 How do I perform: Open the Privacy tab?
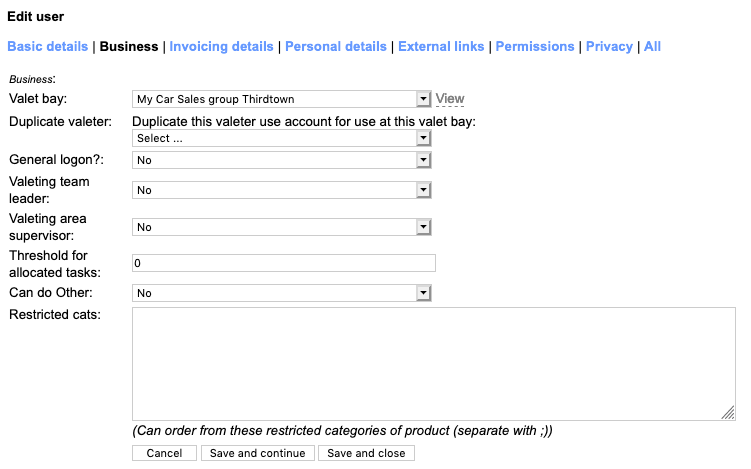coord(609,46)
